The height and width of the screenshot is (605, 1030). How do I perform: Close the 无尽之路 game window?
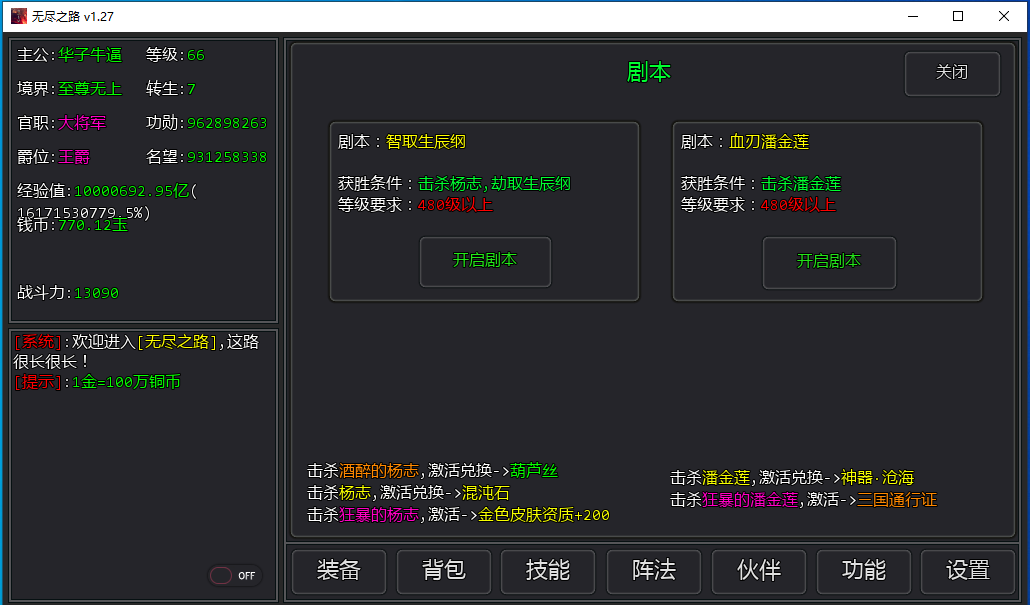point(1004,16)
